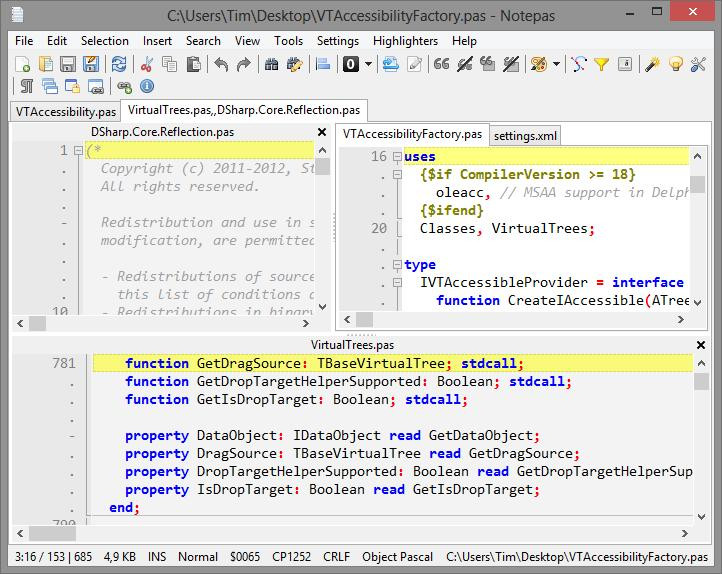
Task: Open the Highlighters menu
Action: coord(405,41)
